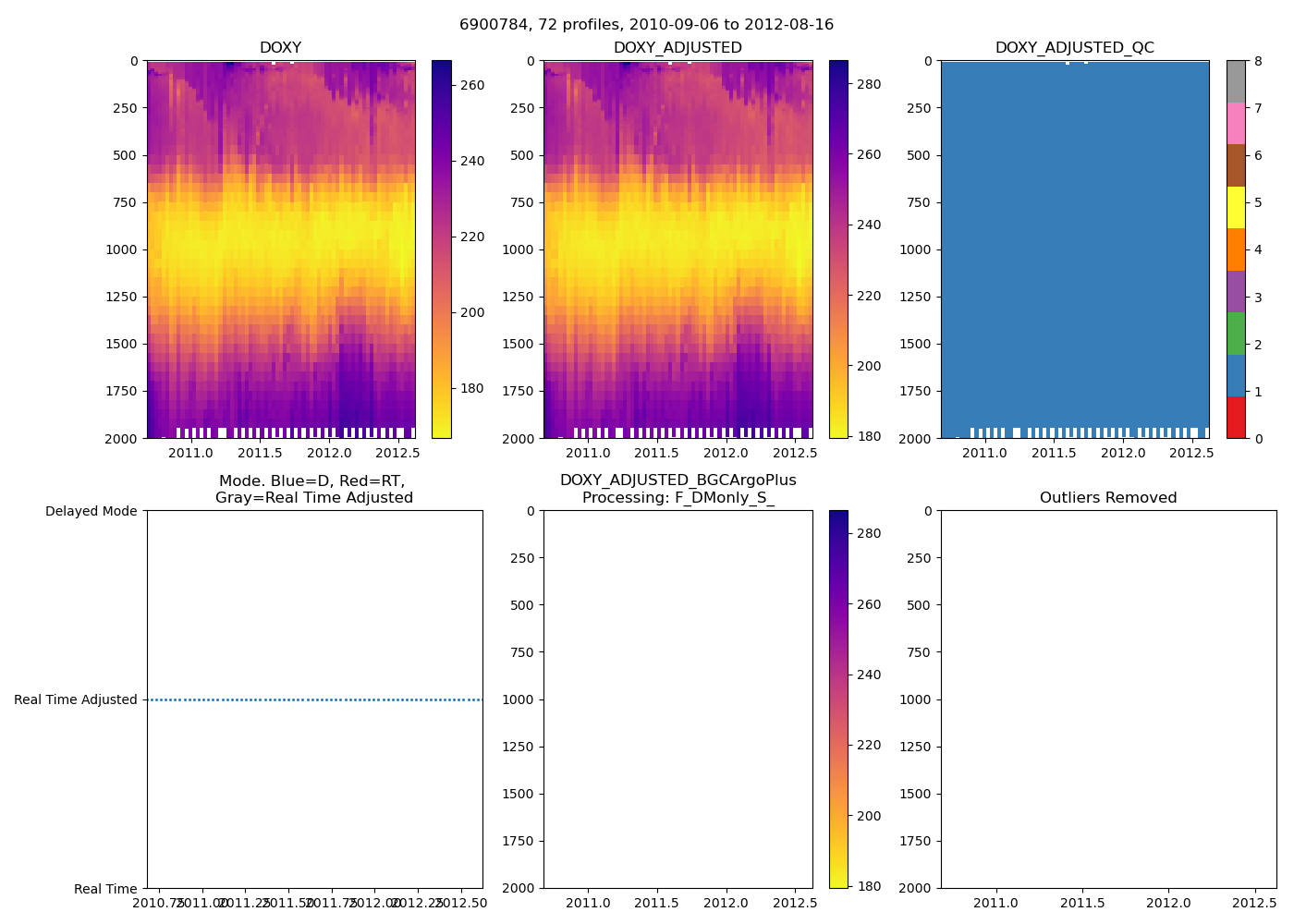The width and height of the screenshot is (1294, 924).
Task: Select the purple QC colorbar segment
Action: tap(1236, 292)
